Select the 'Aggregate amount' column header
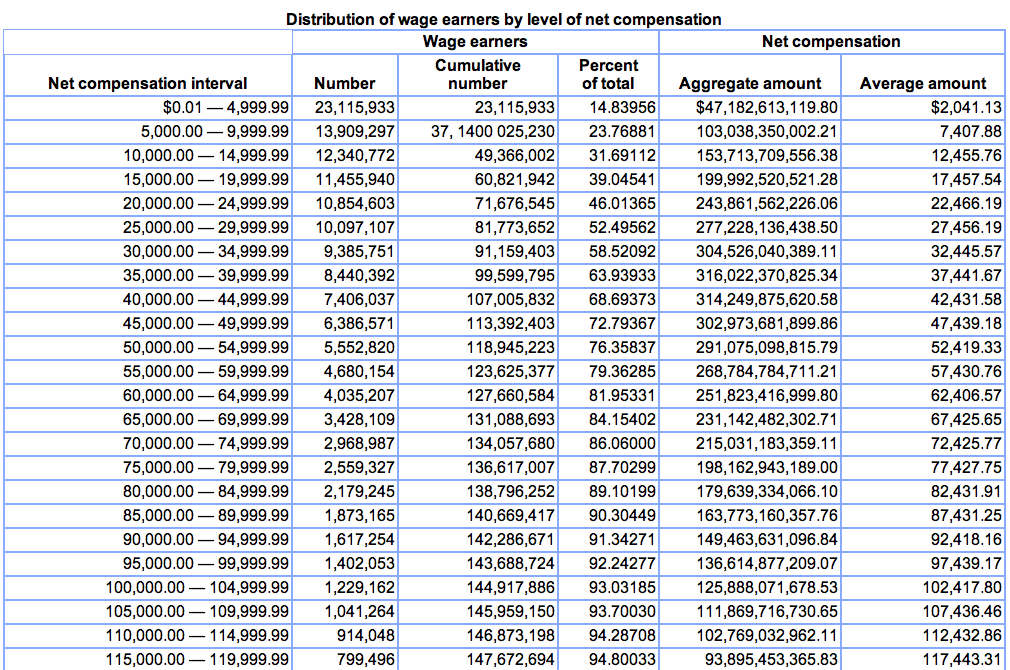This screenshot has height=670, width=1010. 750,83
